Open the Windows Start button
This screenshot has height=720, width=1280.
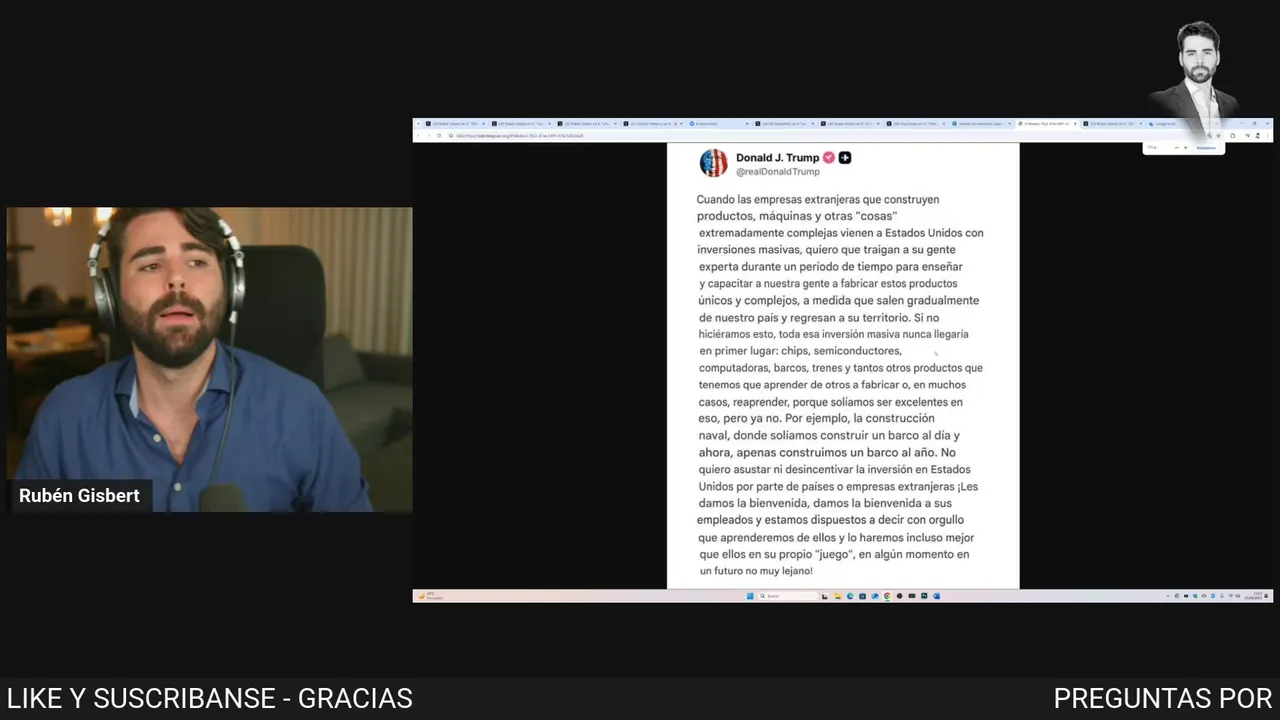pyautogui.click(x=750, y=596)
